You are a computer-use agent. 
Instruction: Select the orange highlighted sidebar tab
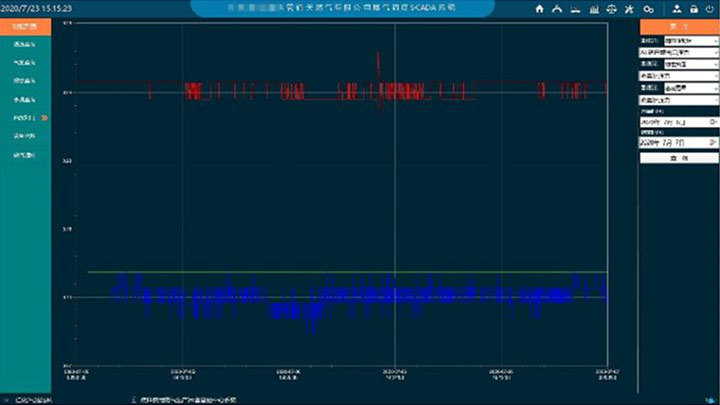click(x=25, y=27)
